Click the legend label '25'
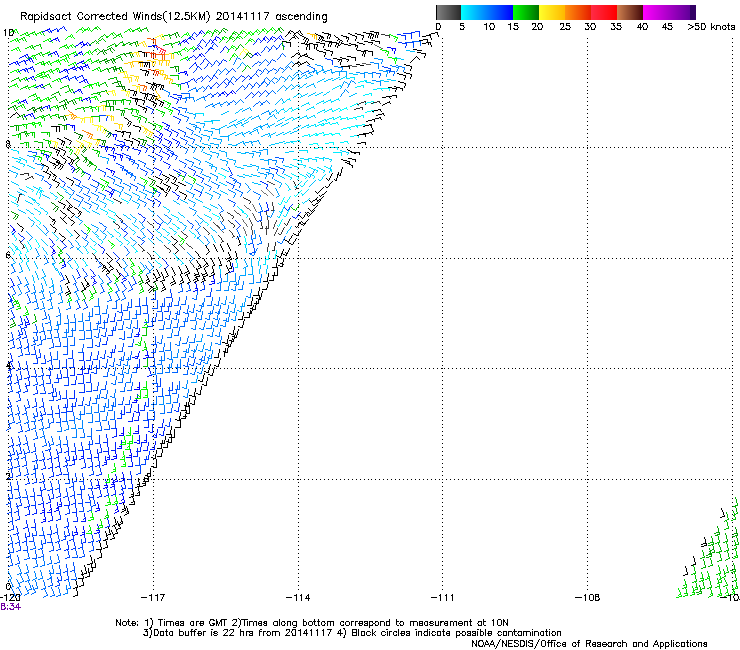 [565, 27]
